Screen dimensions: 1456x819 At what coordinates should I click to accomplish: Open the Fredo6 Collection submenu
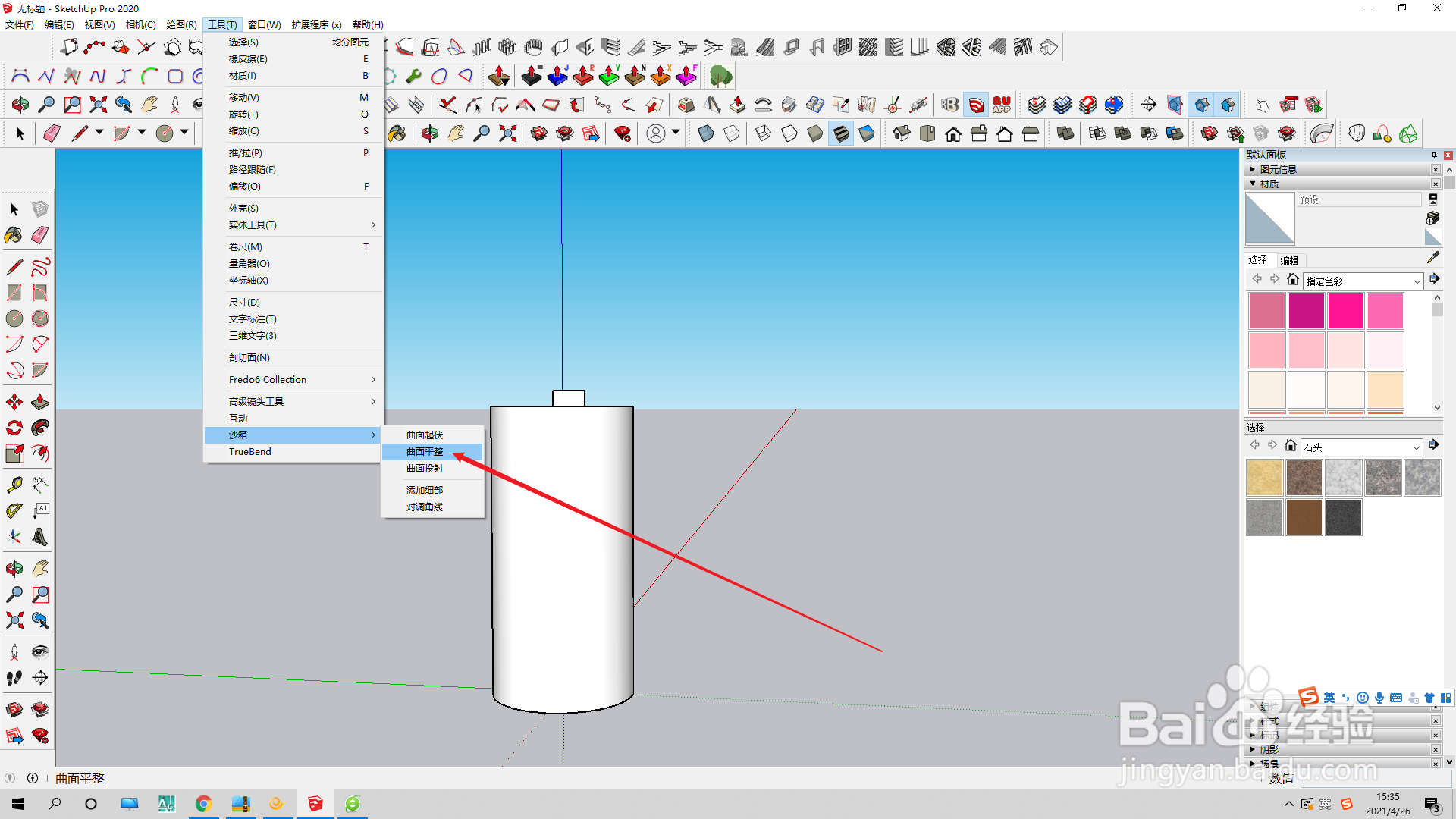click(x=293, y=380)
